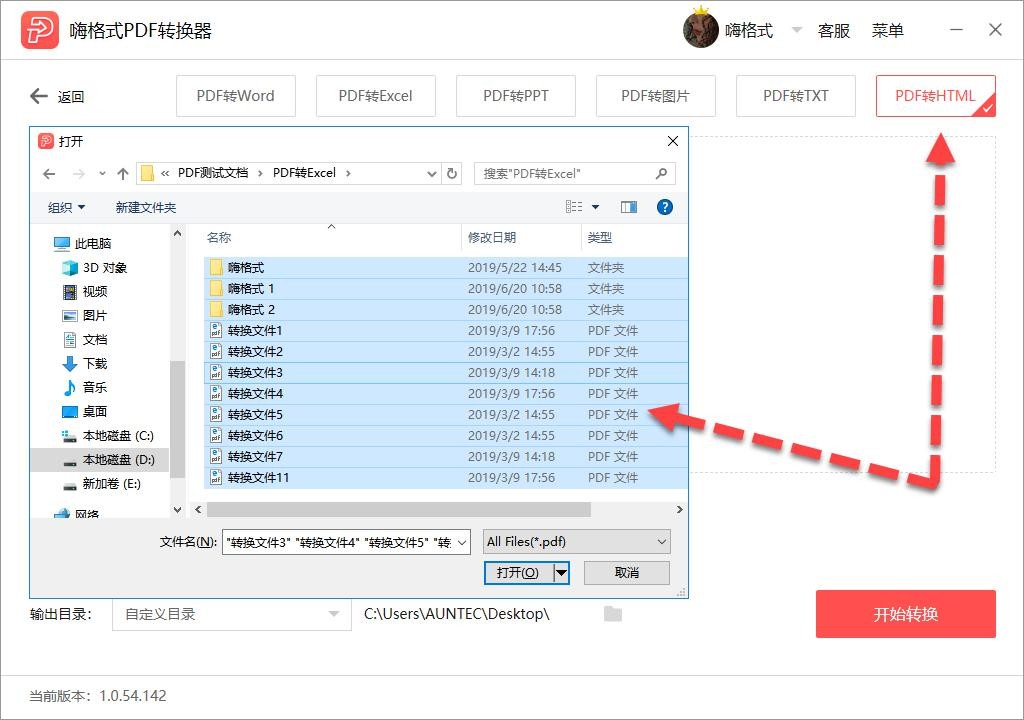Select file 转换文件11

[445, 478]
